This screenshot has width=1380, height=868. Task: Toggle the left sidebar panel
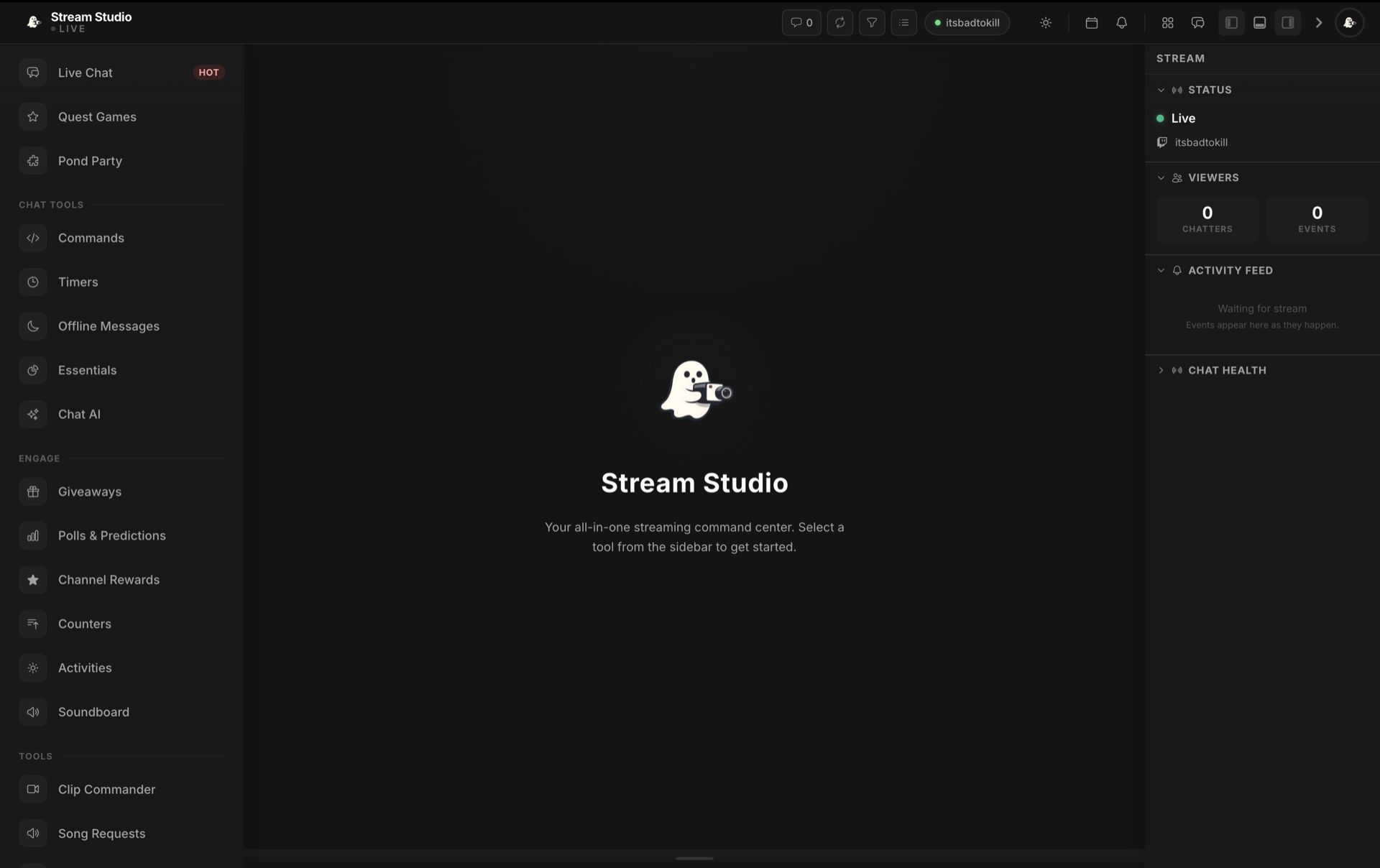pos(1231,23)
